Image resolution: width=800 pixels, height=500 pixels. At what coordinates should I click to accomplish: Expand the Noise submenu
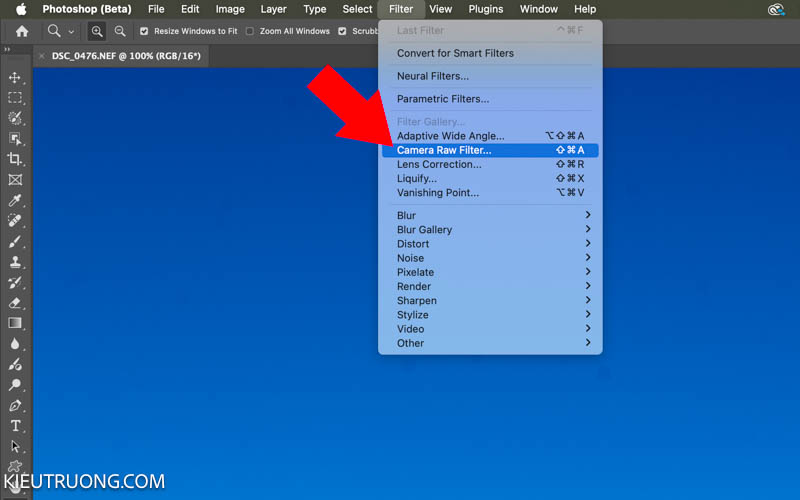point(490,258)
